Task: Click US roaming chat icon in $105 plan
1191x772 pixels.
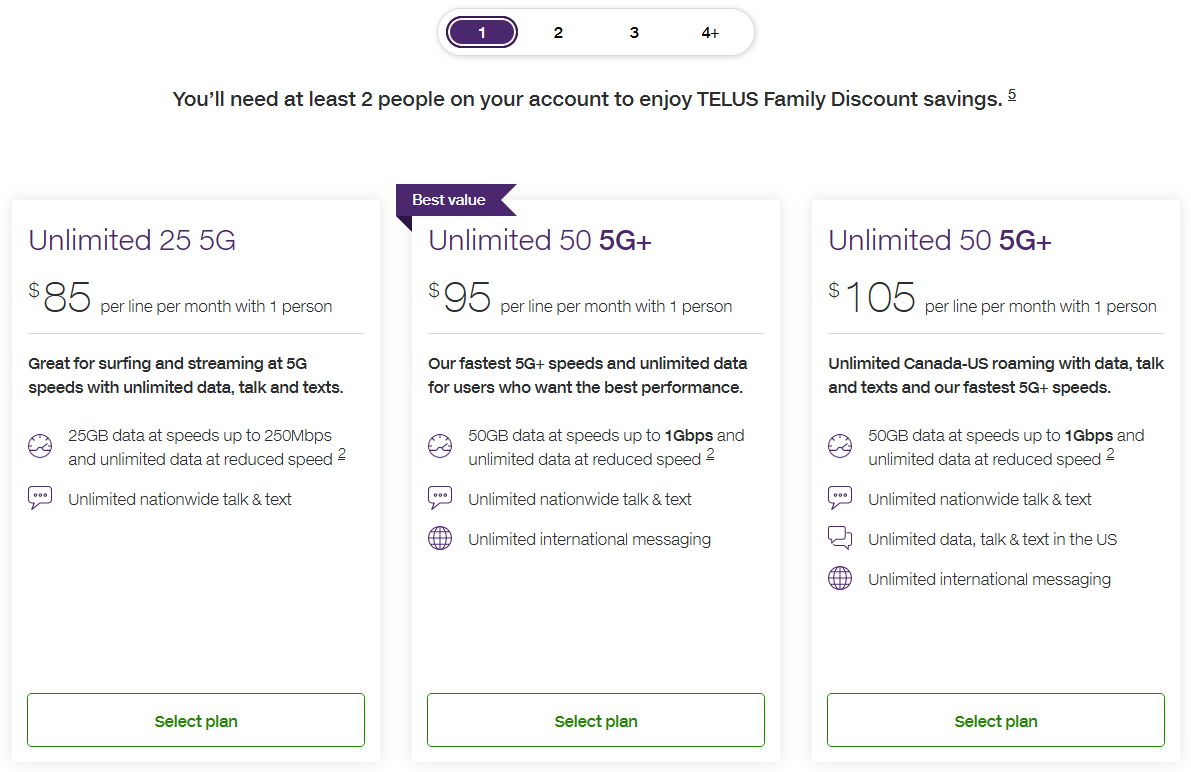Action: point(840,538)
